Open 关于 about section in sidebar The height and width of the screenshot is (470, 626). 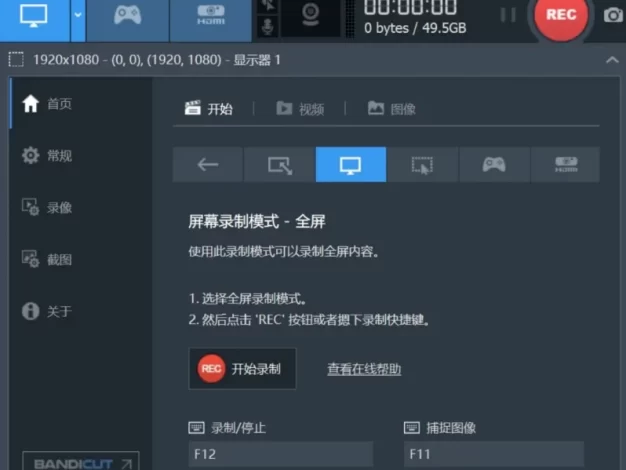[x=47, y=311]
